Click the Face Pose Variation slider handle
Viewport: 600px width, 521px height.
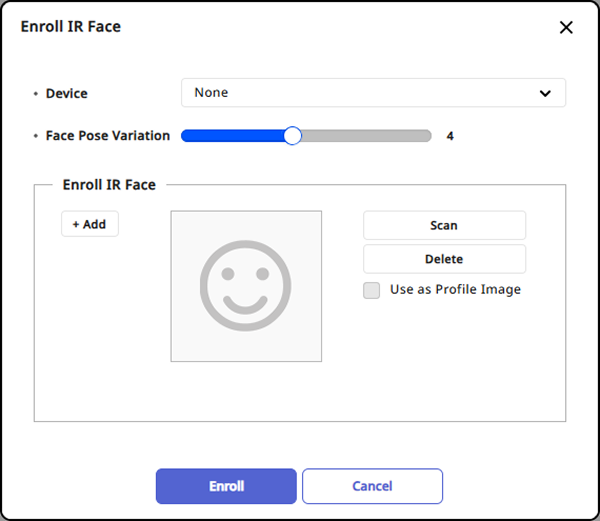292,136
